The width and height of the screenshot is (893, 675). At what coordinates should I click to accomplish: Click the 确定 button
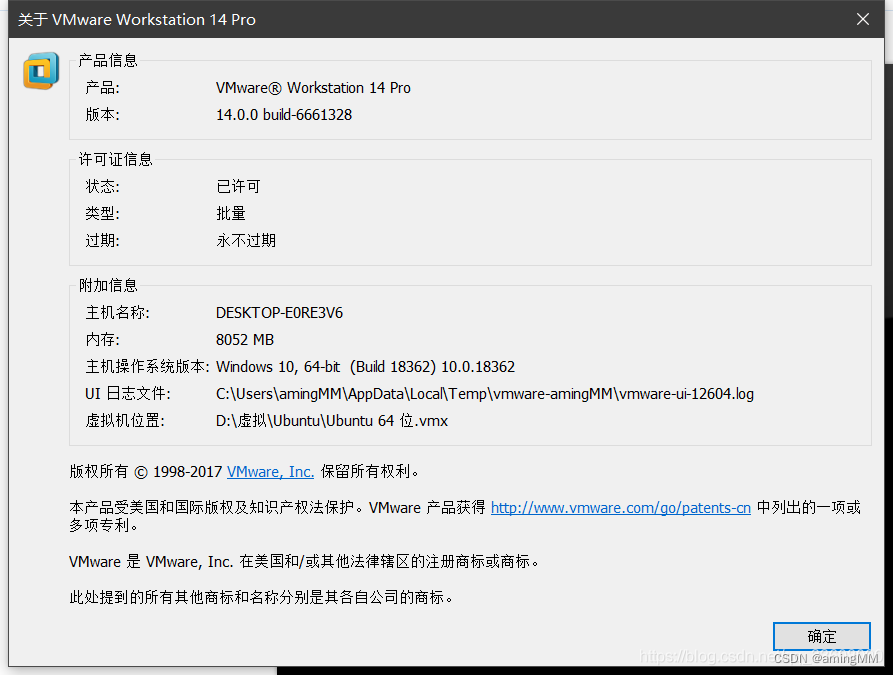(821, 636)
